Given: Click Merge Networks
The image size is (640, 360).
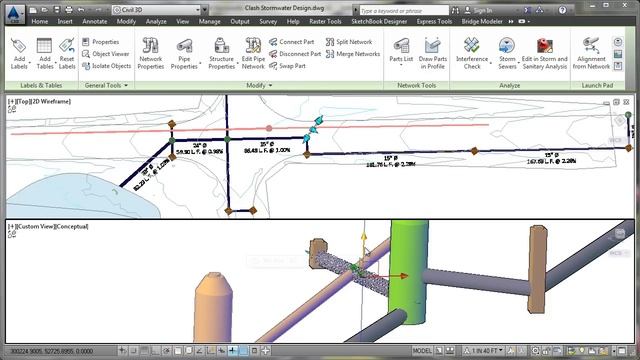Looking at the screenshot, I should (353, 54).
